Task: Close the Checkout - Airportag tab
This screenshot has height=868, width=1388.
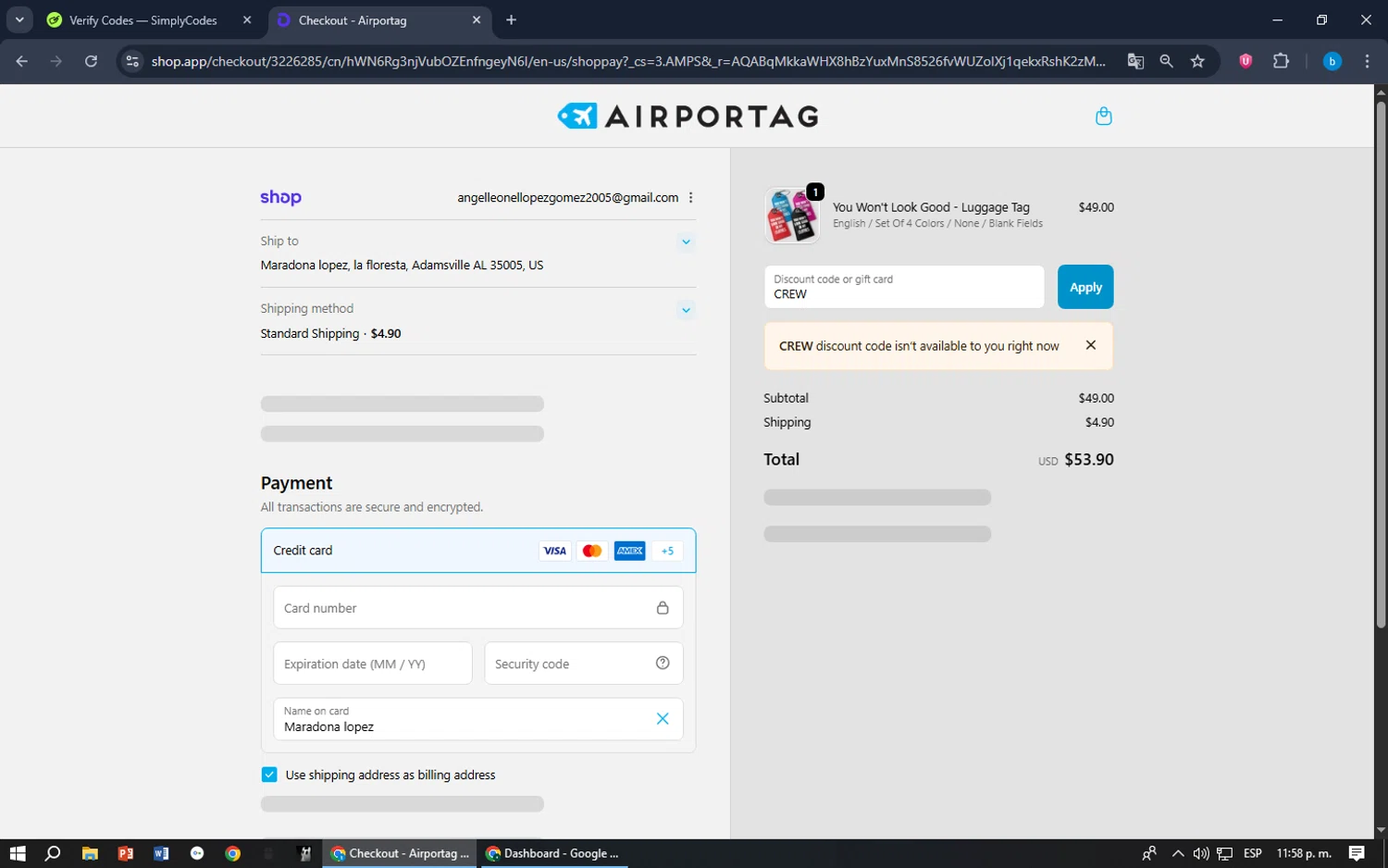Action: tap(477, 20)
